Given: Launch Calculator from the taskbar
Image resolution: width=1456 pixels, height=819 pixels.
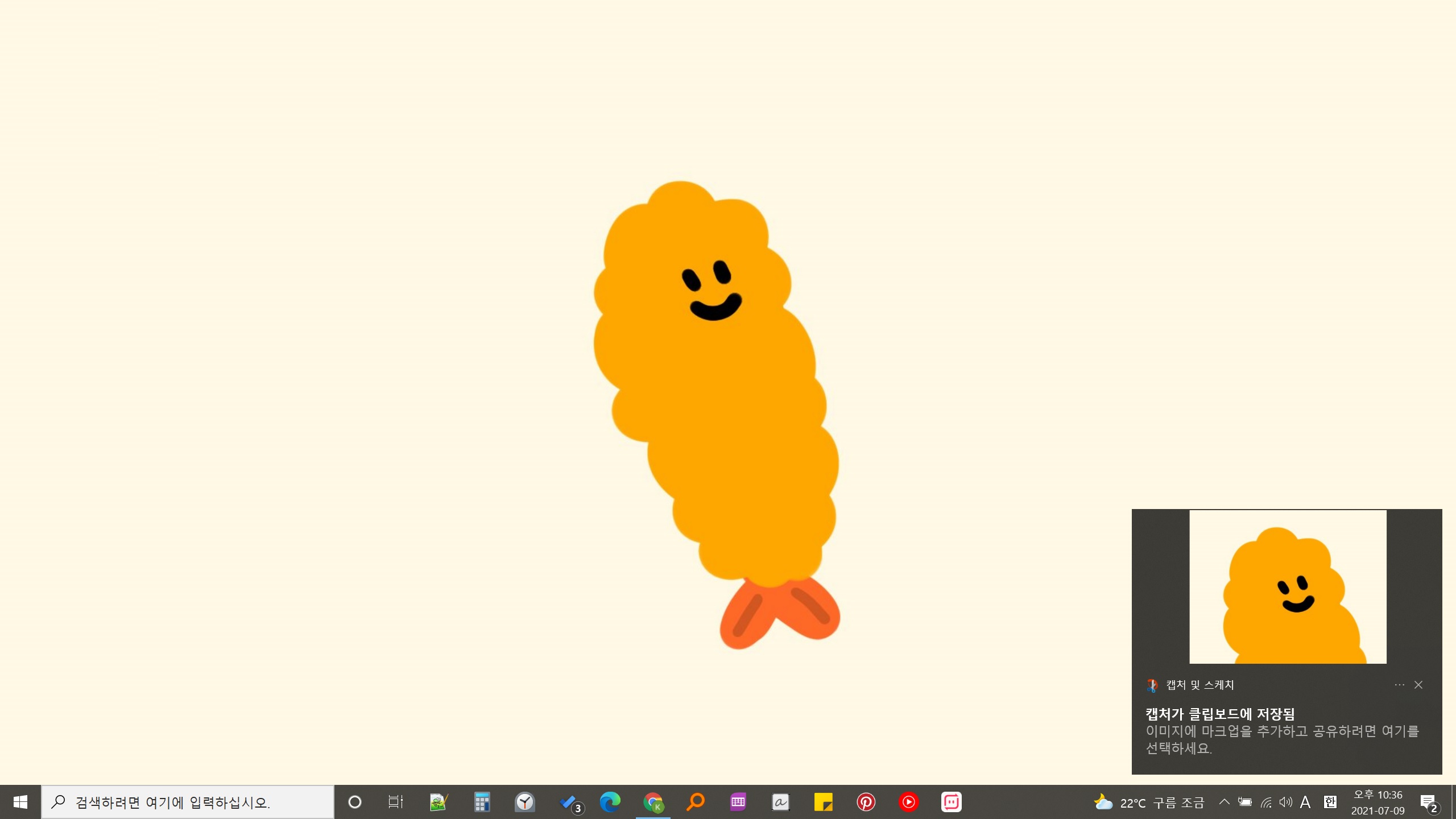Looking at the screenshot, I should pyautogui.click(x=482, y=802).
